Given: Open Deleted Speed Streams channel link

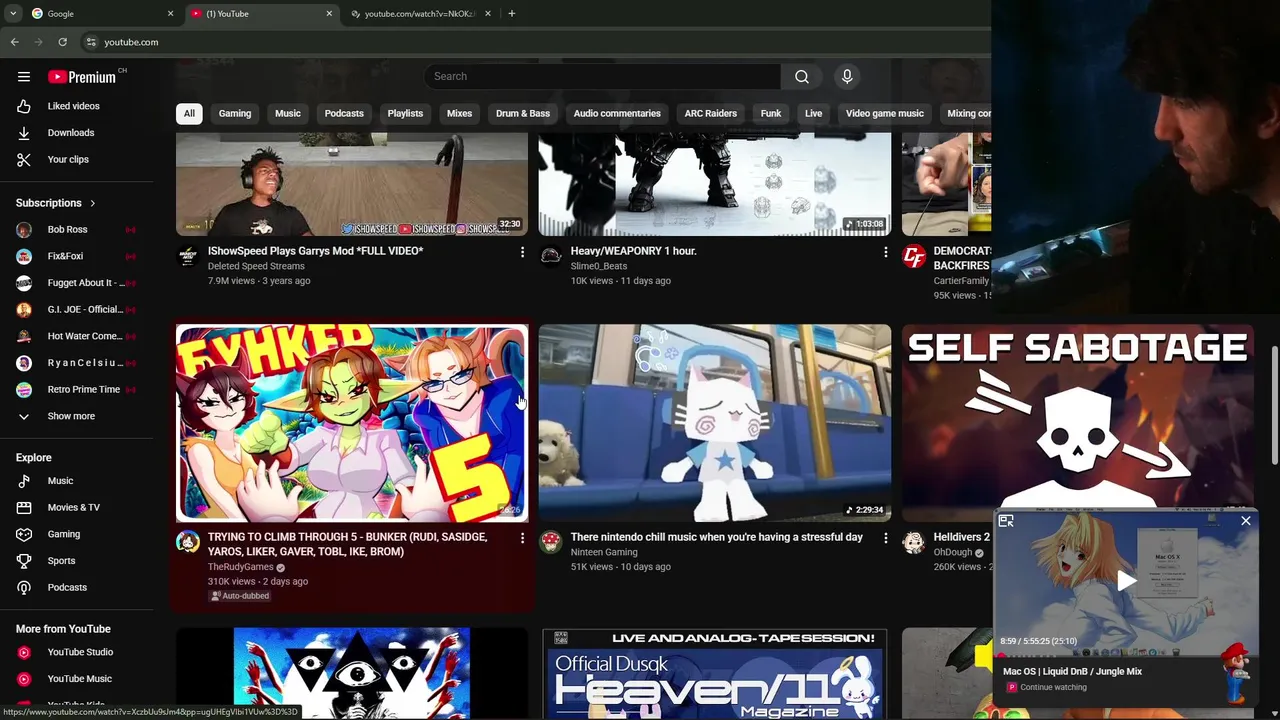Looking at the screenshot, I should click(x=256, y=266).
